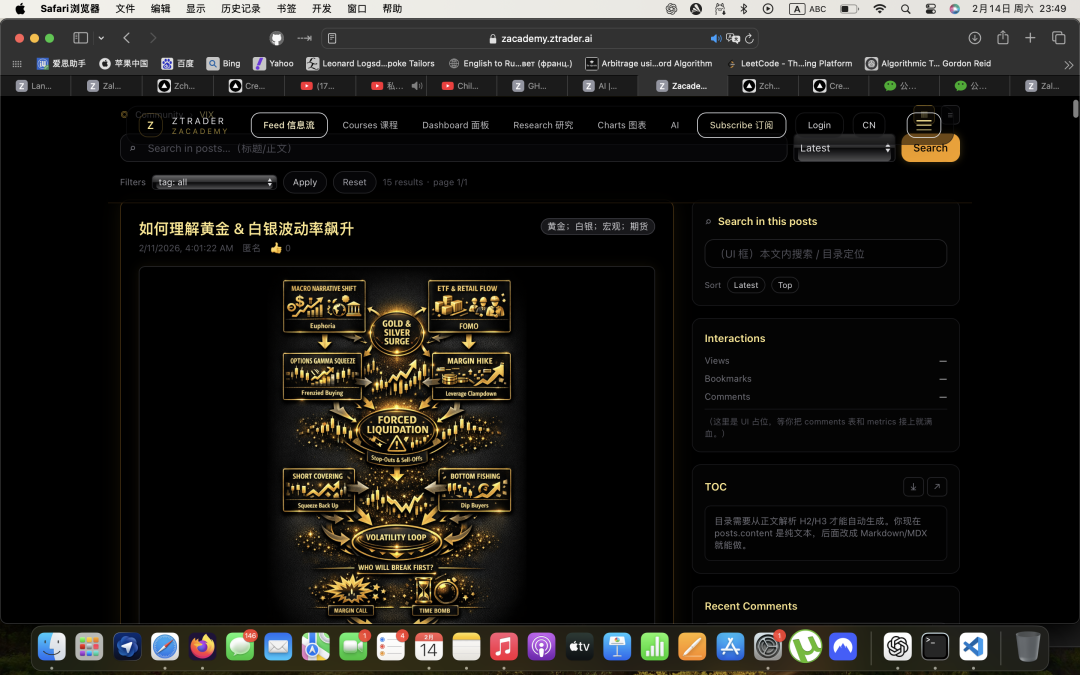Switch to the GH... browser tab
This screenshot has height=675, width=1080.
coord(530,86)
